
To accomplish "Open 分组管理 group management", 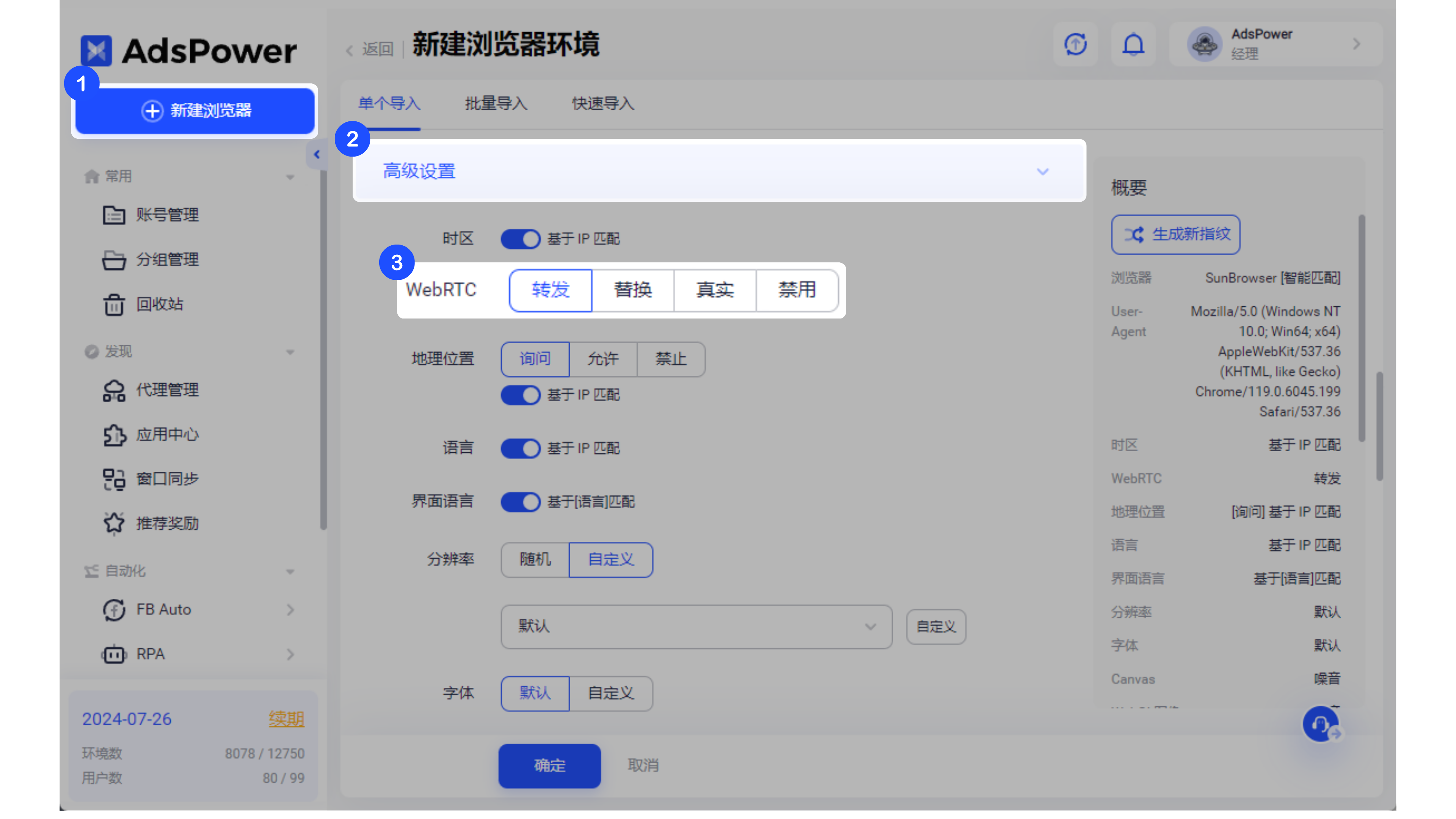I will coord(167,260).
